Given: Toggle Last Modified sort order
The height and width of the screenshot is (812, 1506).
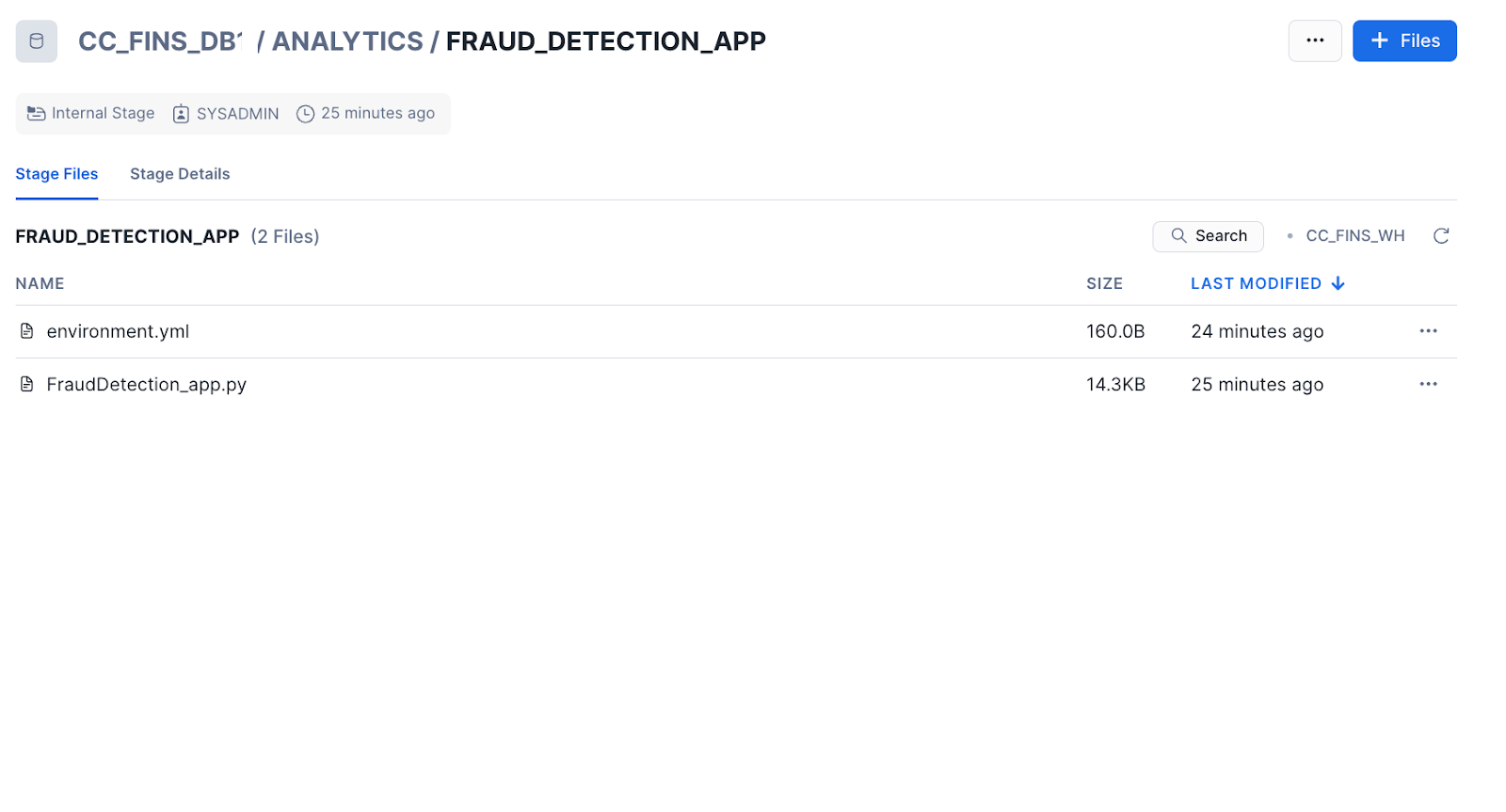Looking at the screenshot, I should 1266,283.
